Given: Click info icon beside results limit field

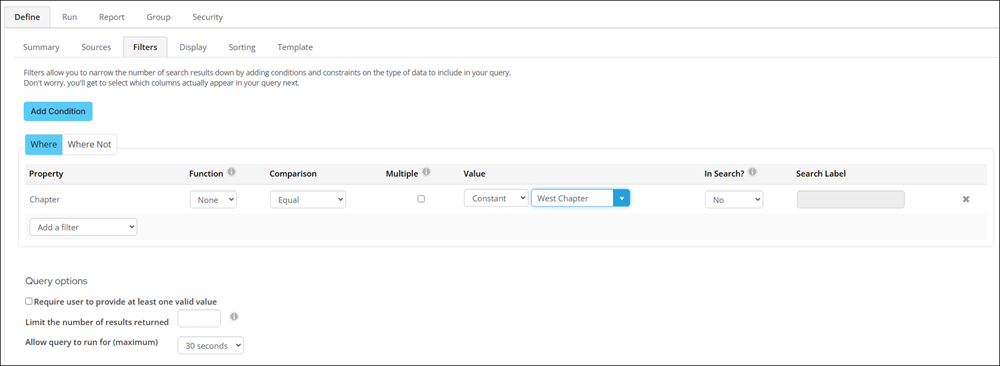Looking at the screenshot, I should point(234,316).
